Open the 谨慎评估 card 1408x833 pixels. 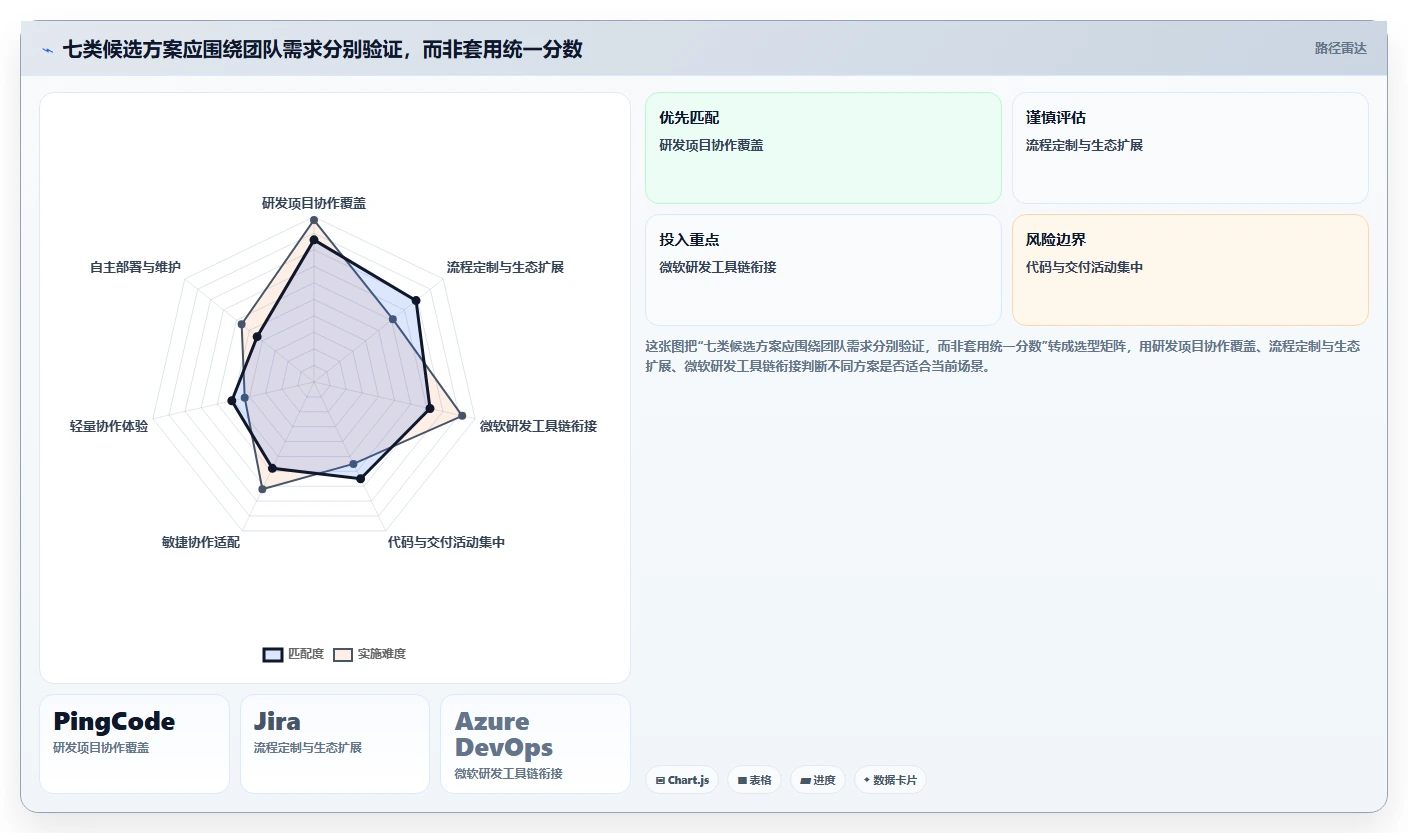pos(1190,148)
